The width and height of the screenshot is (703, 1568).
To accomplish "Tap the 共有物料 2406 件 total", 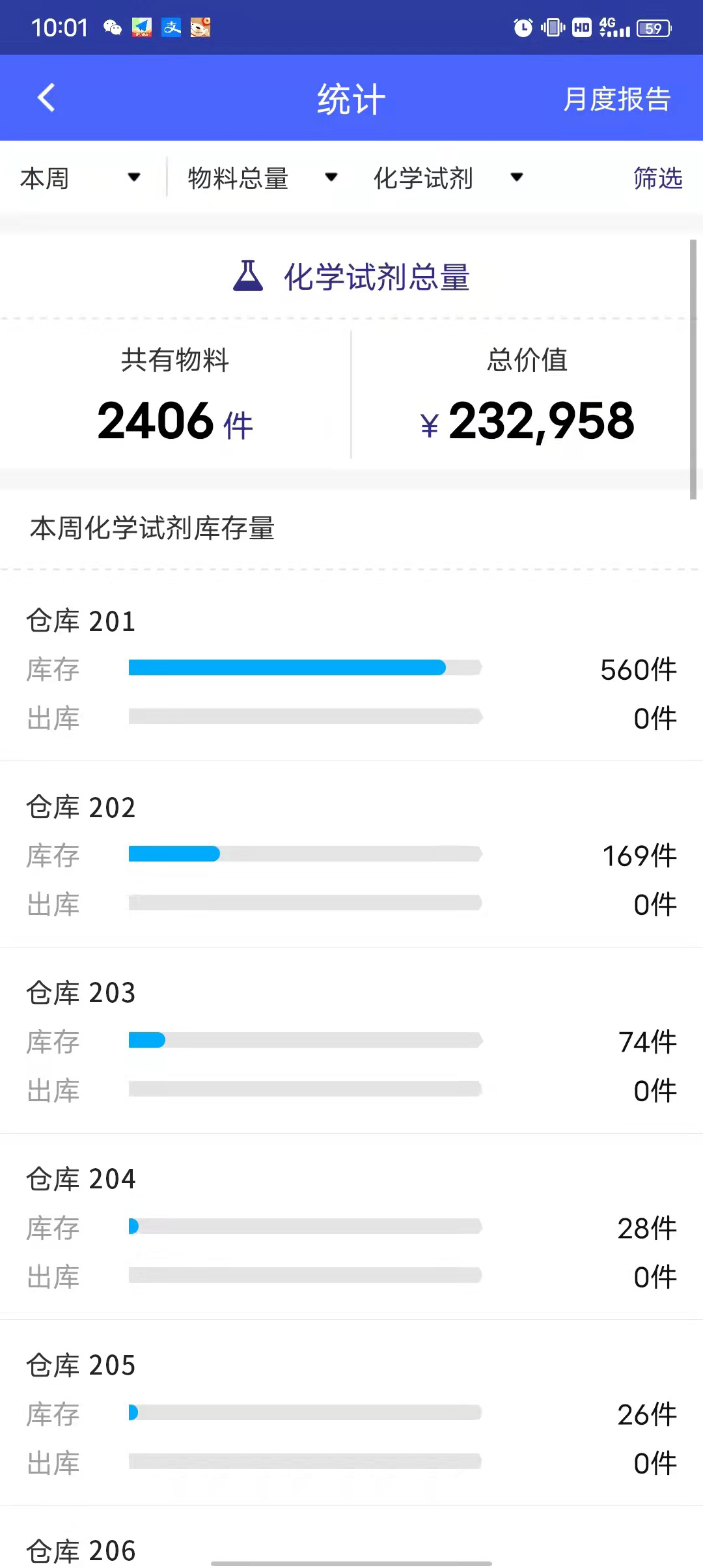I will tap(175, 420).
